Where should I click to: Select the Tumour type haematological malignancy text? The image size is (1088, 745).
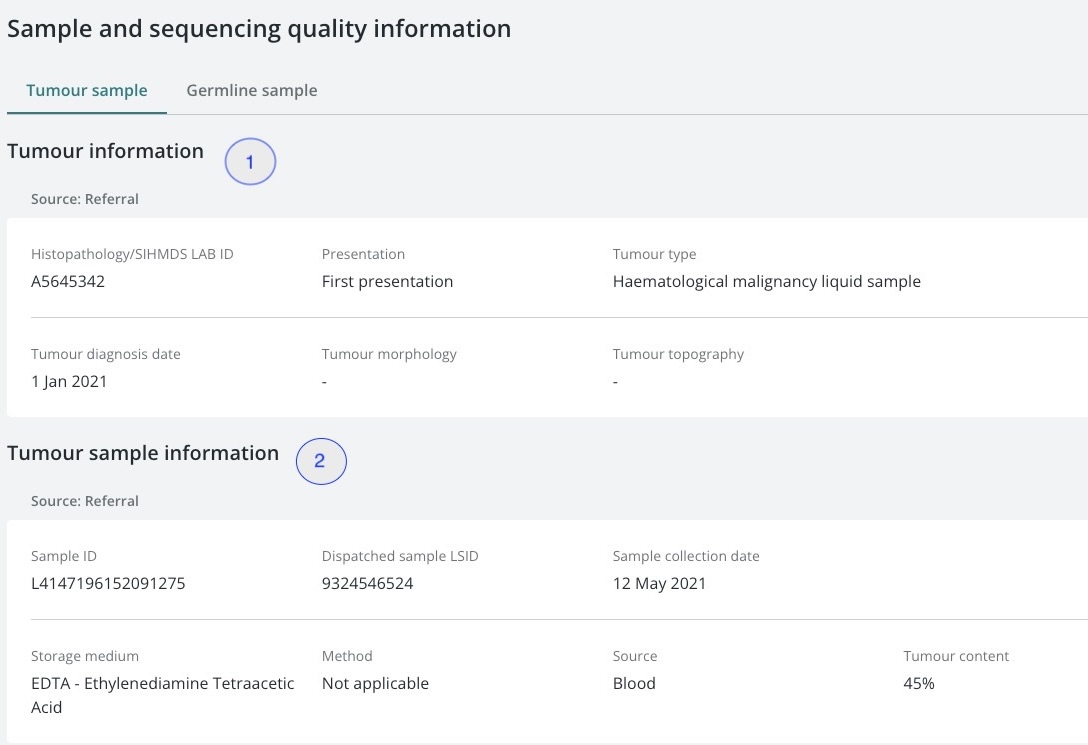(767, 281)
